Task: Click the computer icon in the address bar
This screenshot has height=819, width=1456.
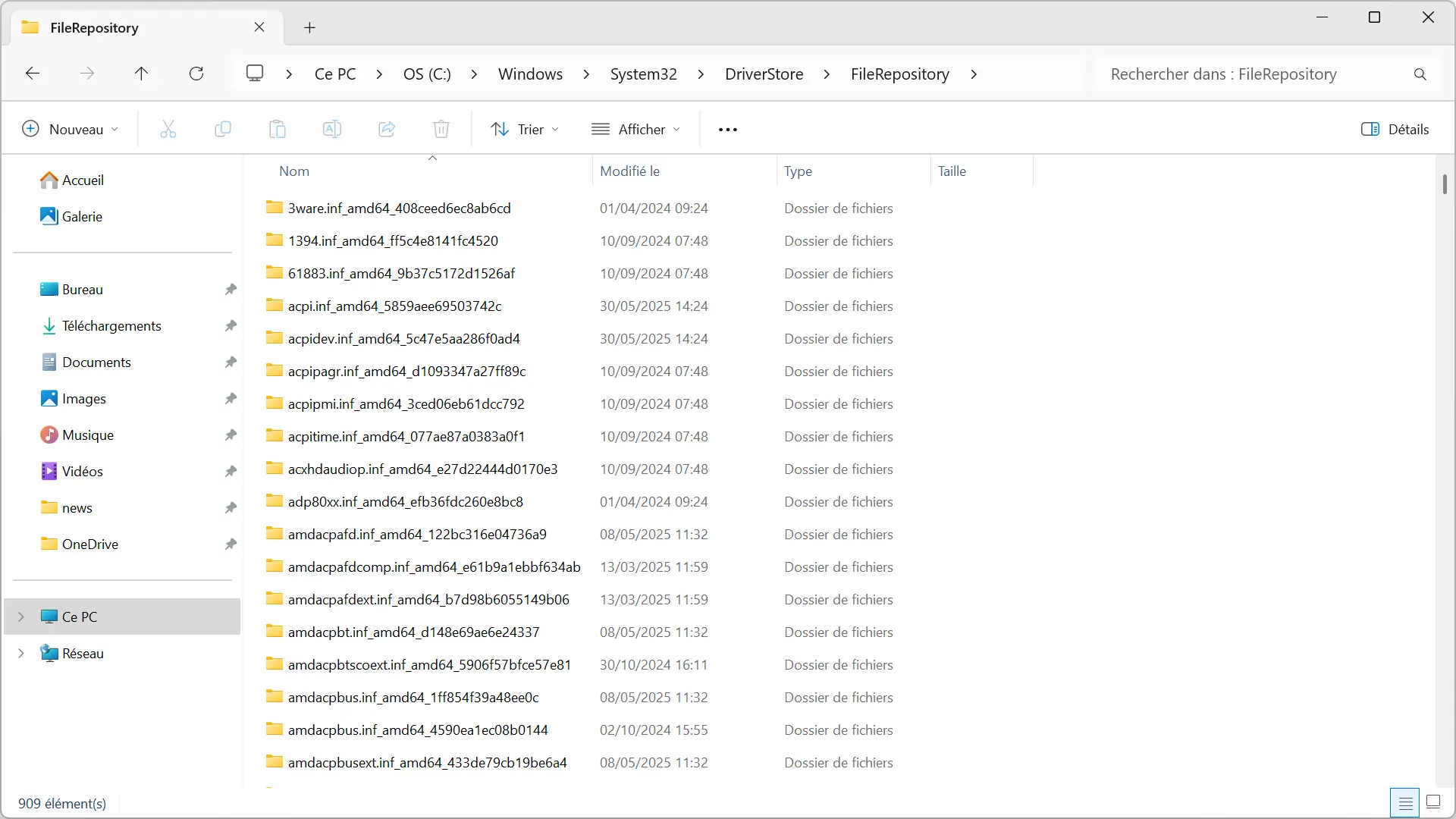Action: point(255,74)
